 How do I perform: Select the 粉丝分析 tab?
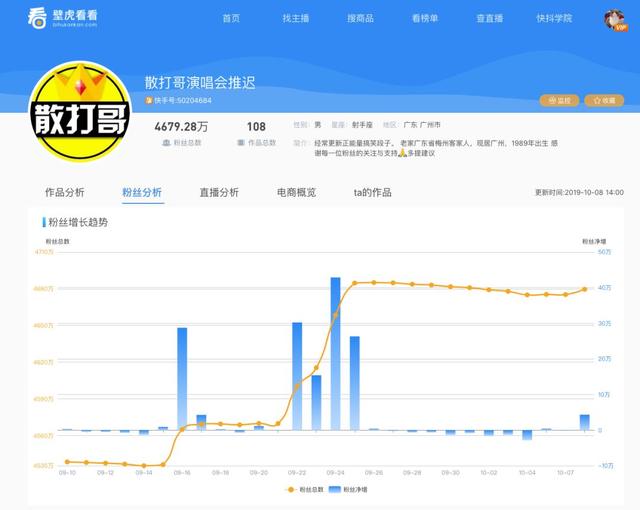pos(142,193)
